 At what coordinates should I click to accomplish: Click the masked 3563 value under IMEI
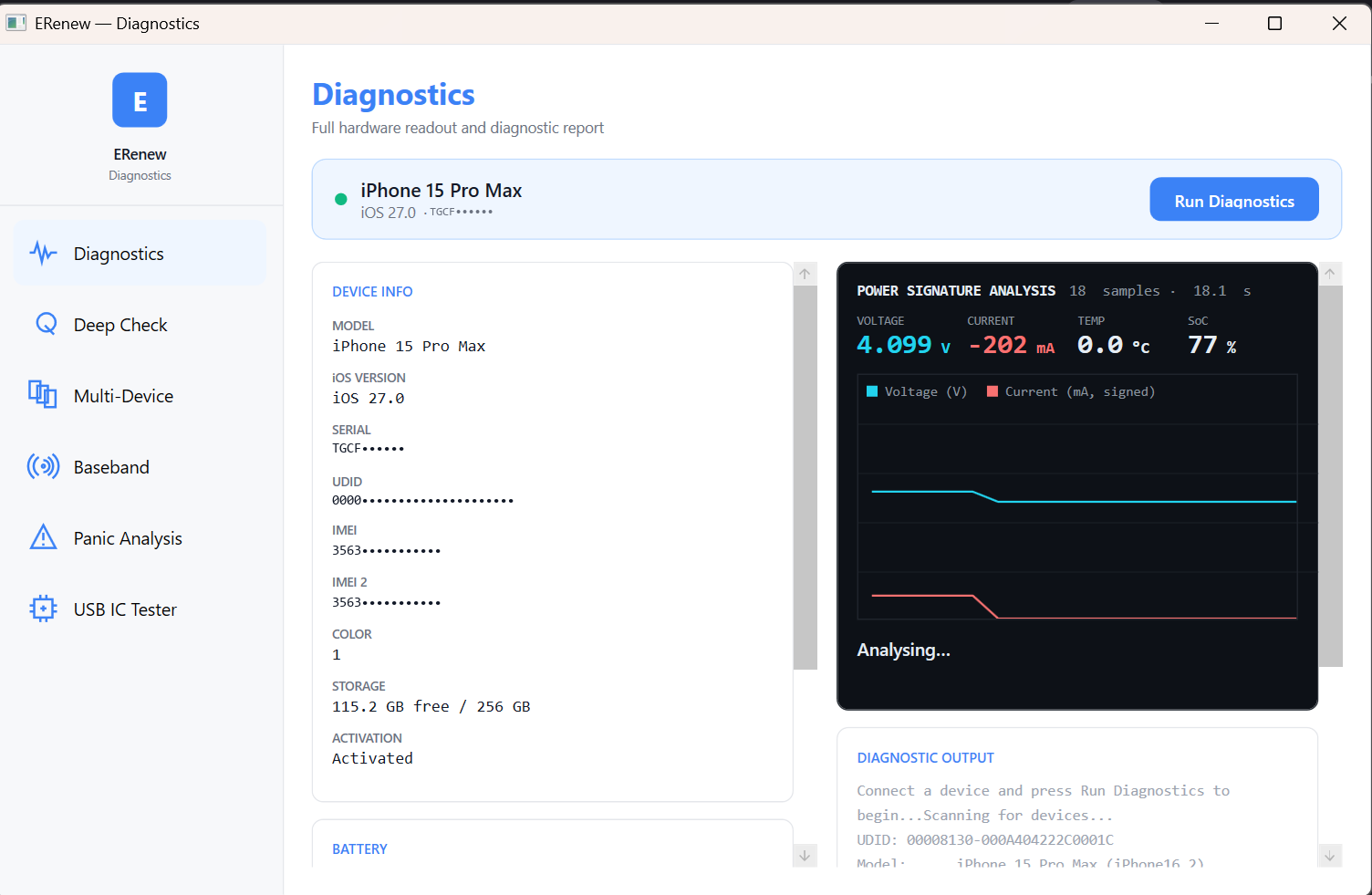click(386, 550)
